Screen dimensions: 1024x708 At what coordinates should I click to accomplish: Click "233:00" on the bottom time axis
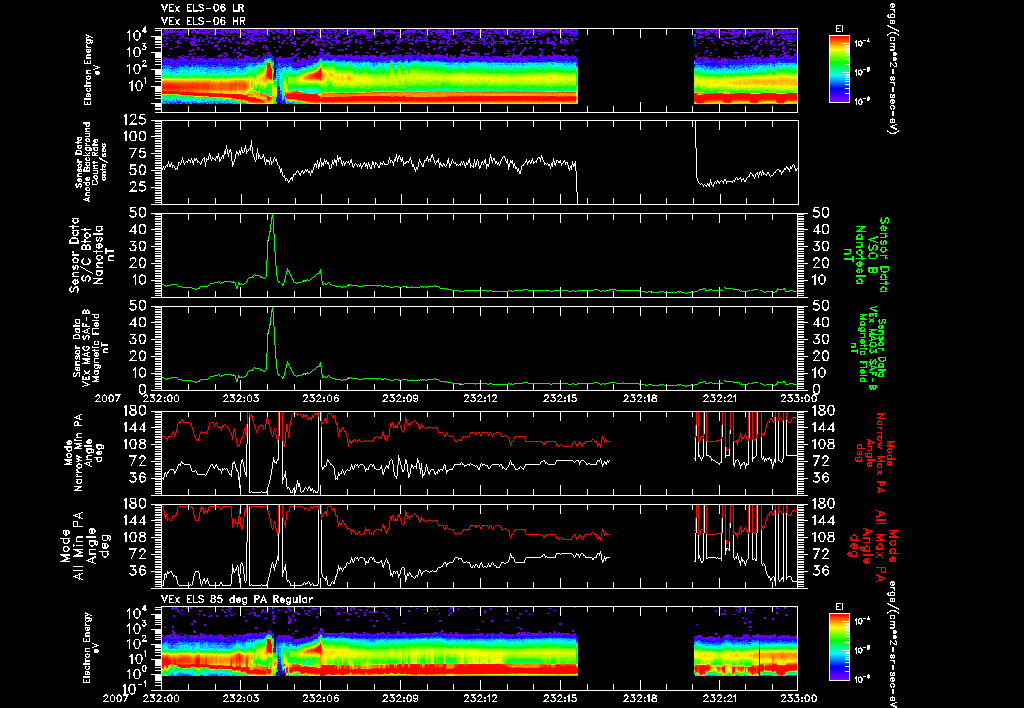(x=799, y=698)
